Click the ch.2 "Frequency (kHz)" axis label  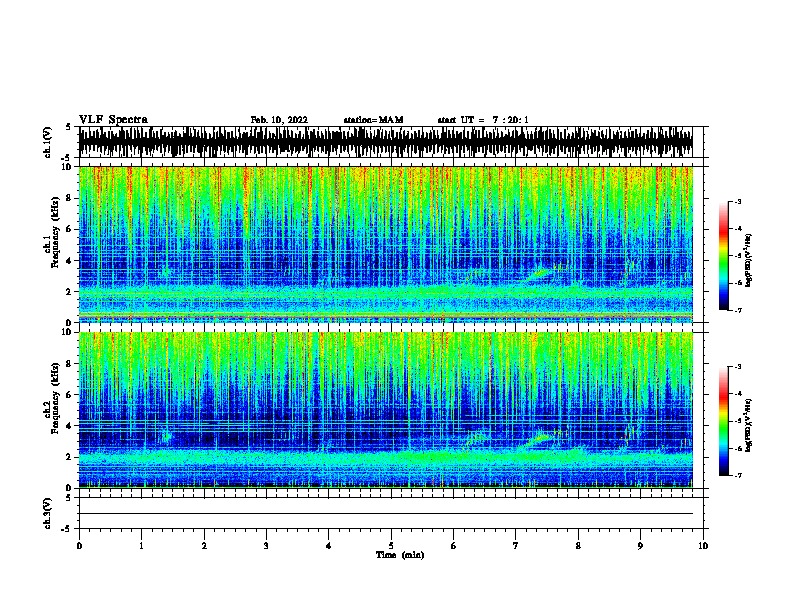coord(55,398)
